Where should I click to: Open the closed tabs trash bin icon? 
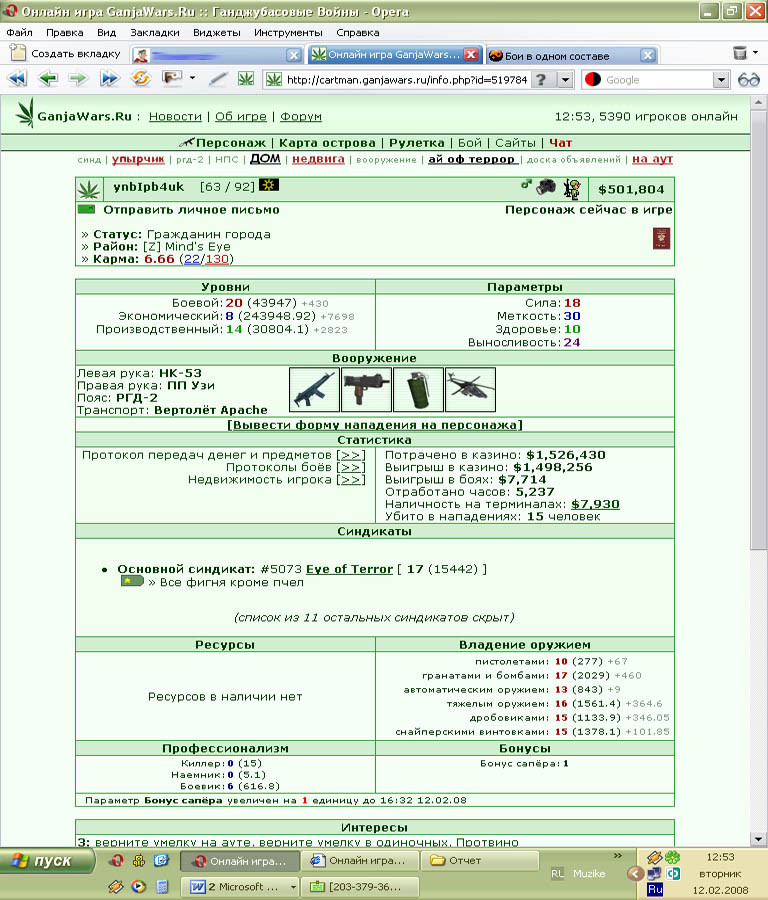coord(740,53)
